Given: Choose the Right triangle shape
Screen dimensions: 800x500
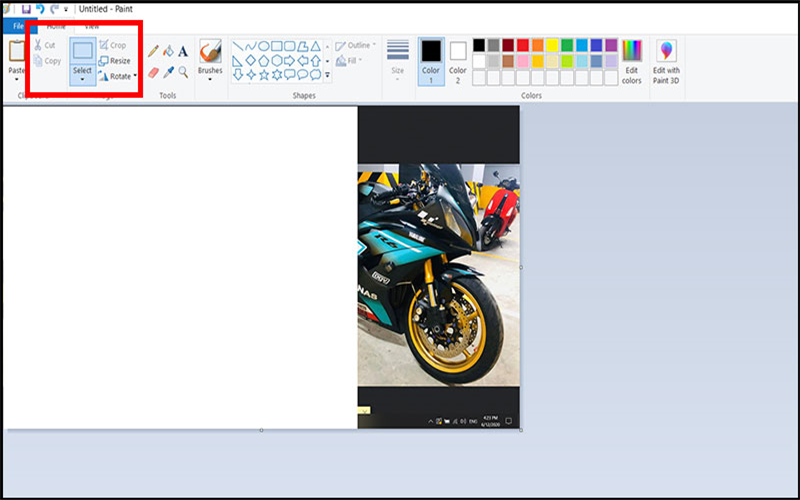Looking at the screenshot, I should (x=237, y=61).
